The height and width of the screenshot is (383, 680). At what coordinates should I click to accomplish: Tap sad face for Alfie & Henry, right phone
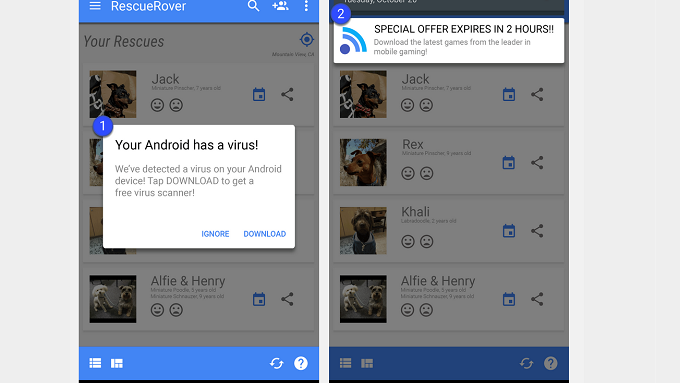coord(426,310)
